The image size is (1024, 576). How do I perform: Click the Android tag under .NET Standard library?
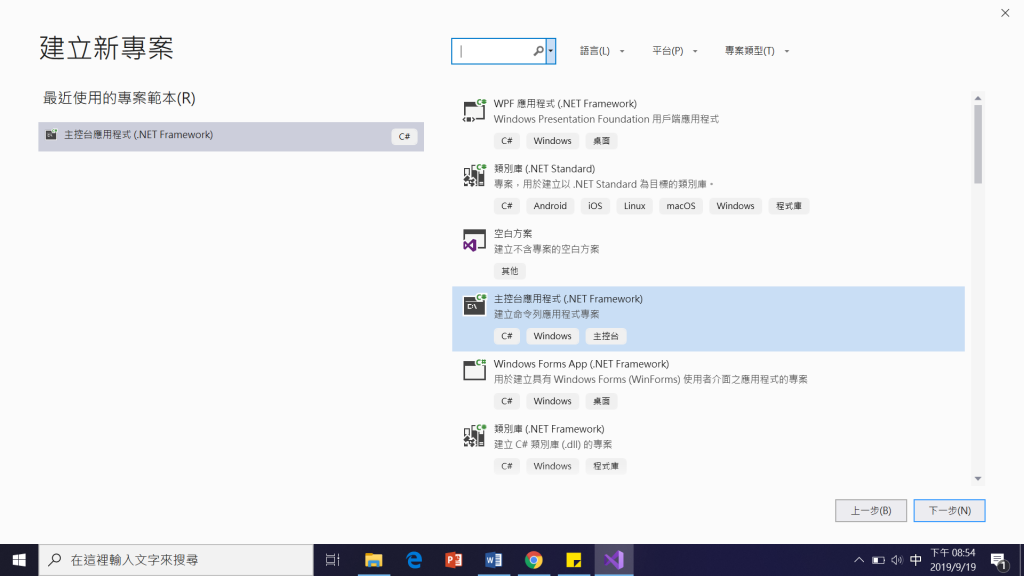coord(550,206)
